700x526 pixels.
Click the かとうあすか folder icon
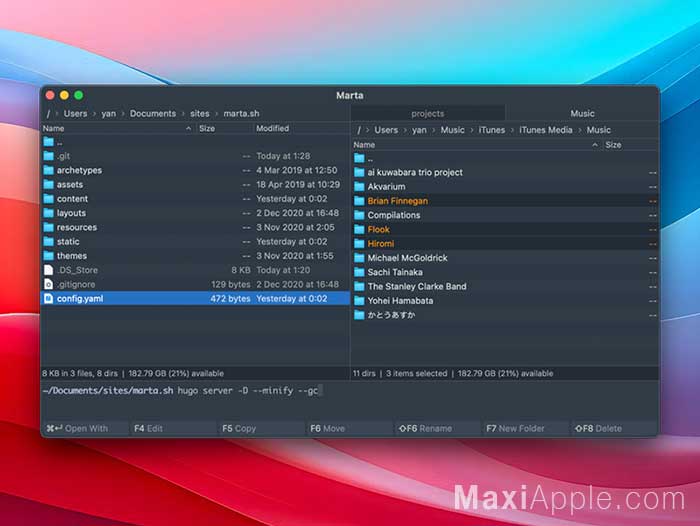pos(359,315)
